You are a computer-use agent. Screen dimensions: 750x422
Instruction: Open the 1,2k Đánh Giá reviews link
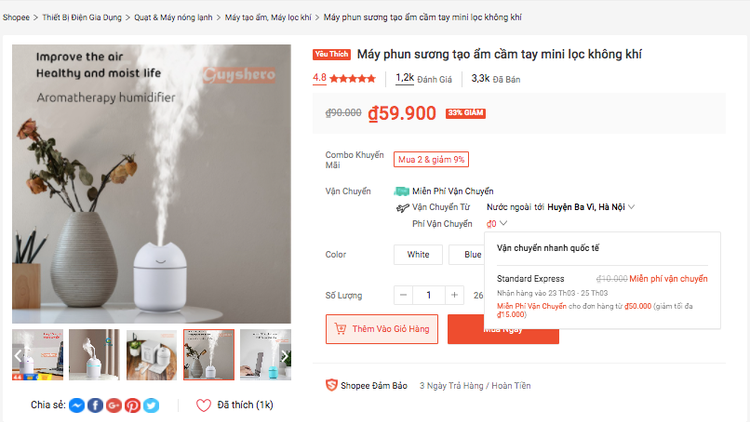click(x=423, y=78)
